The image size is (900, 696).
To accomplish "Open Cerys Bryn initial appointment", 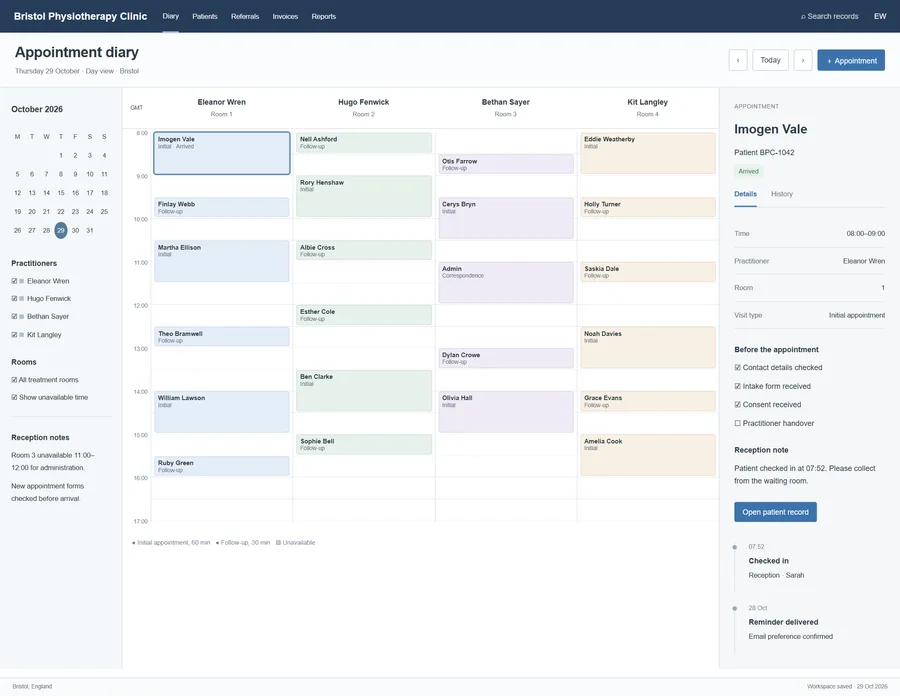I will 506,218.
